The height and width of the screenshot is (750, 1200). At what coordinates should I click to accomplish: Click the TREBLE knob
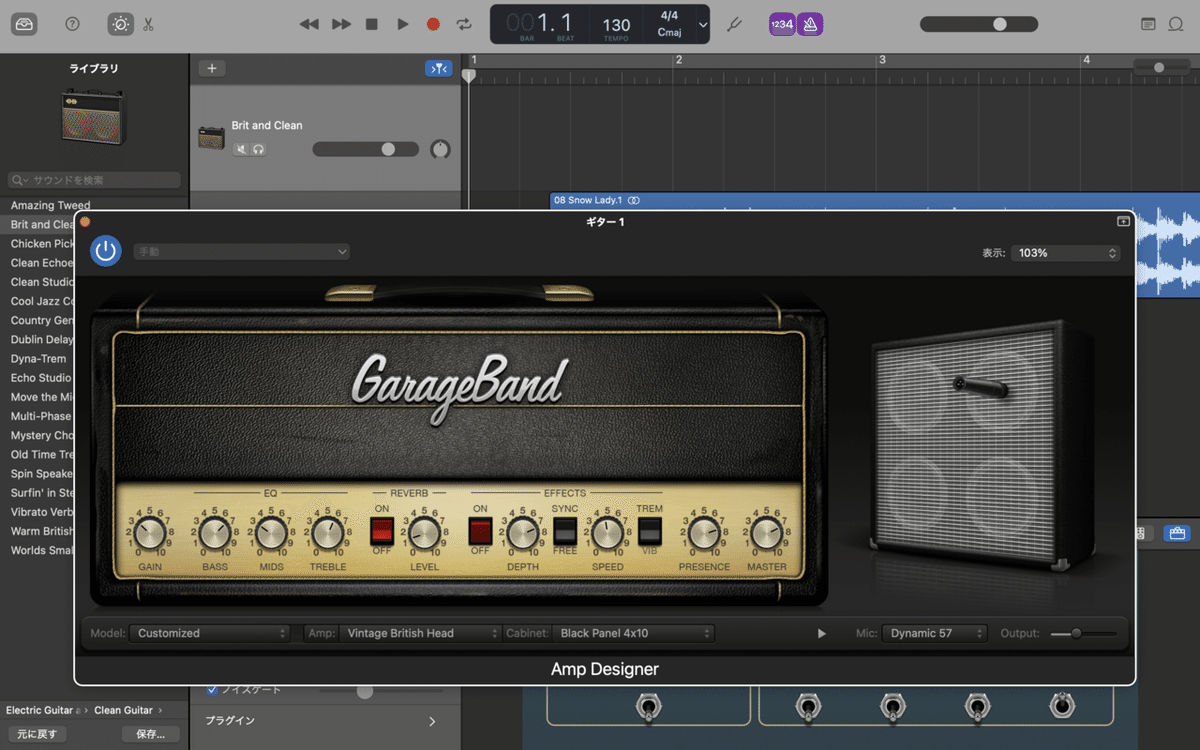point(328,533)
